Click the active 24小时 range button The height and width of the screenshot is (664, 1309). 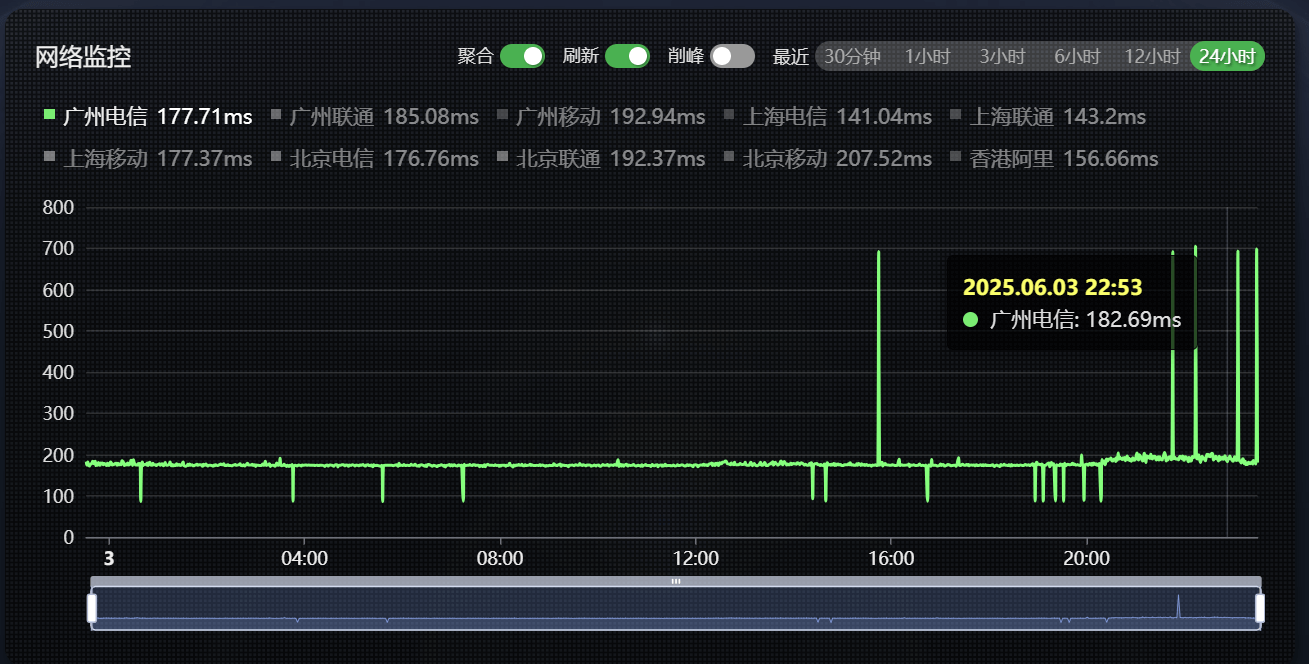click(x=1227, y=57)
